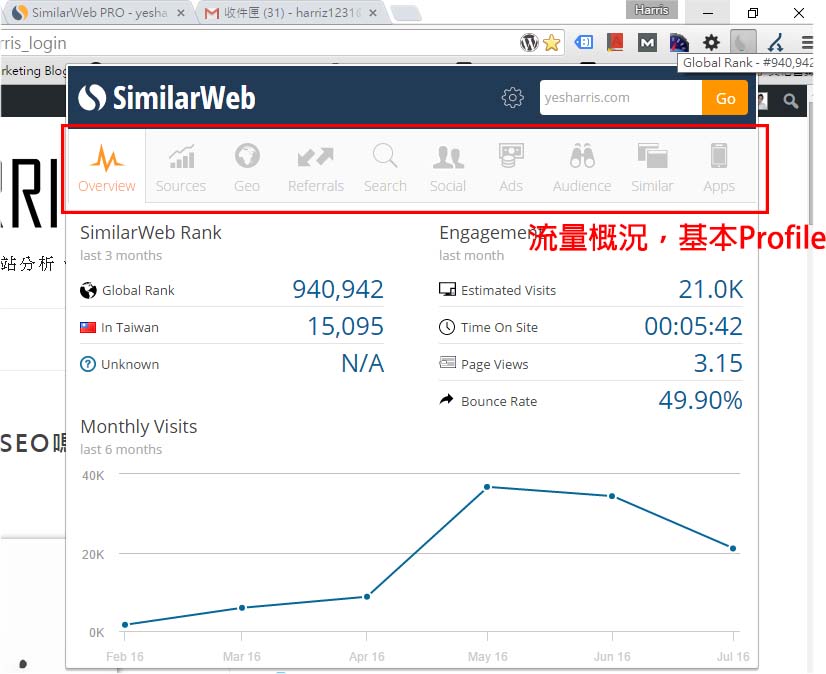The width and height of the screenshot is (826, 674).
Task: Select the Overview tab
Action: tap(107, 167)
